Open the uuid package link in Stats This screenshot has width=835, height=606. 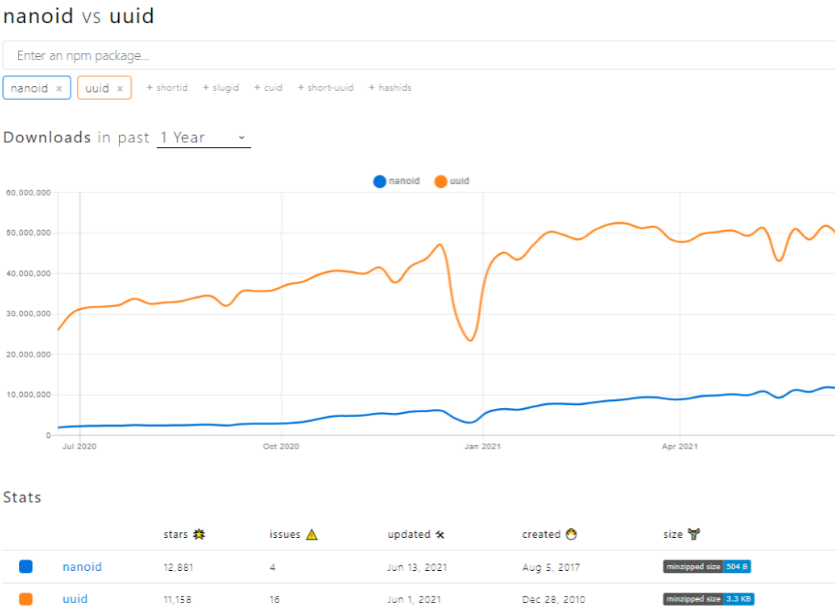pos(75,599)
